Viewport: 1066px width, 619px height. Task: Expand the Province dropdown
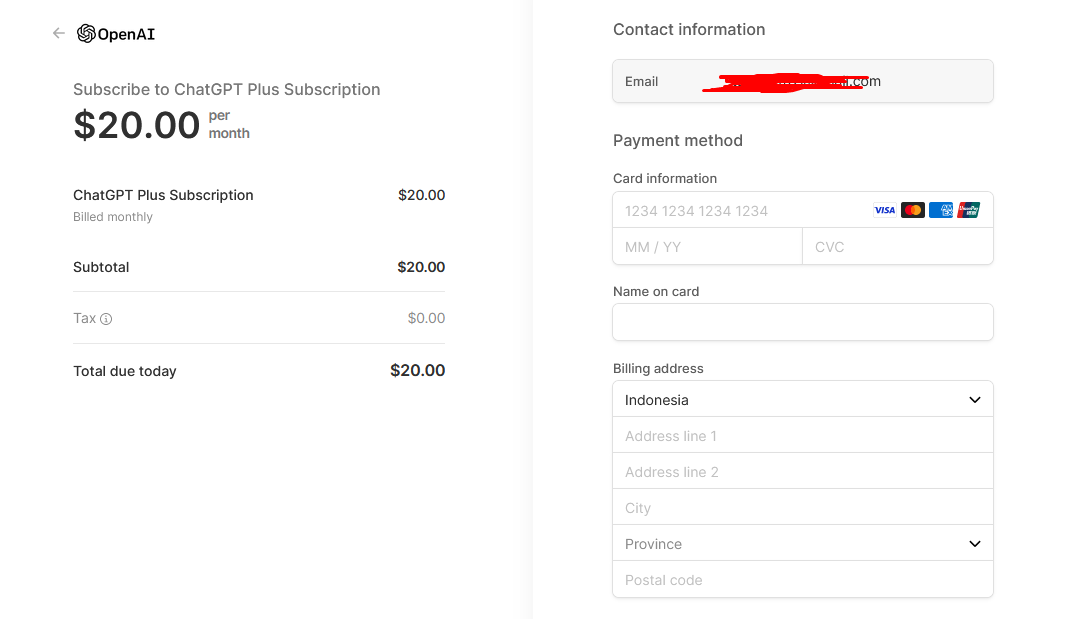point(803,543)
